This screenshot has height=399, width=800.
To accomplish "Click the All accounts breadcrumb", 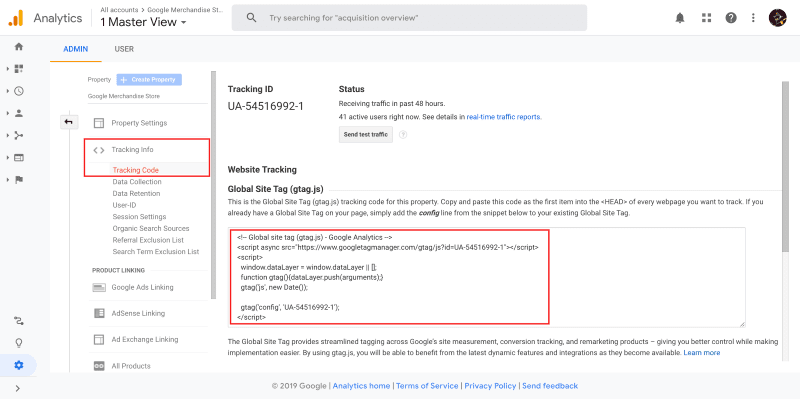I will point(119,10).
